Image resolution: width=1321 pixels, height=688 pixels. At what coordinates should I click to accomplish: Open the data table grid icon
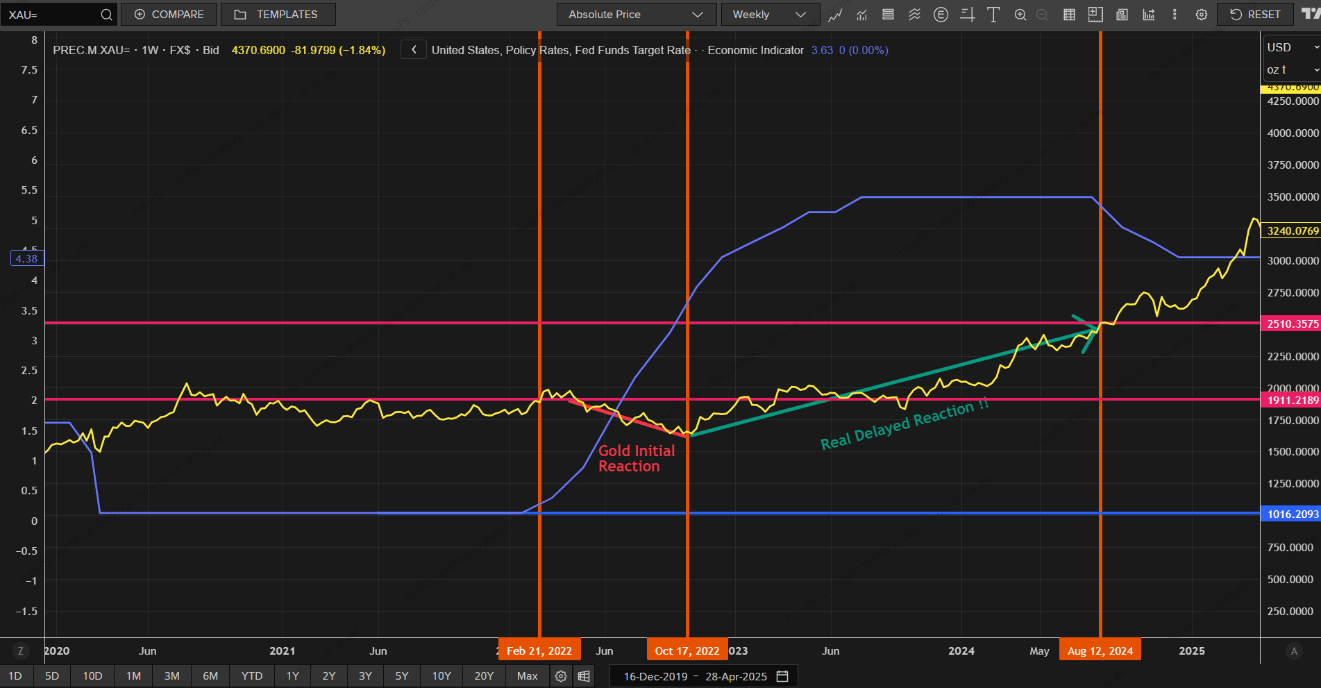(1069, 15)
